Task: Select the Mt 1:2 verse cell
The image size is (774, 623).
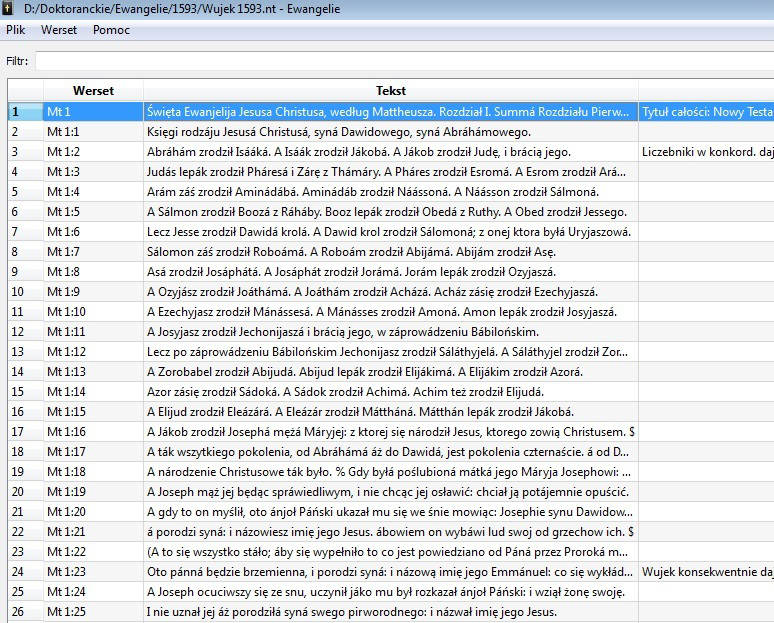Action: coord(93,152)
